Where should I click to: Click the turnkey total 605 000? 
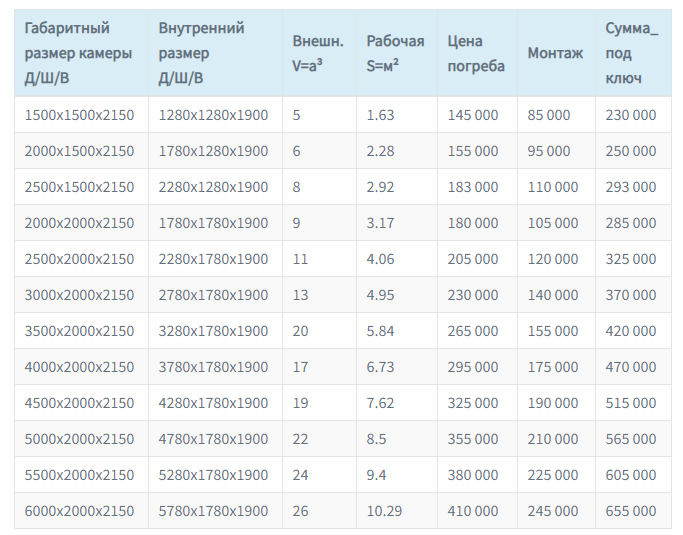tap(630, 475)
